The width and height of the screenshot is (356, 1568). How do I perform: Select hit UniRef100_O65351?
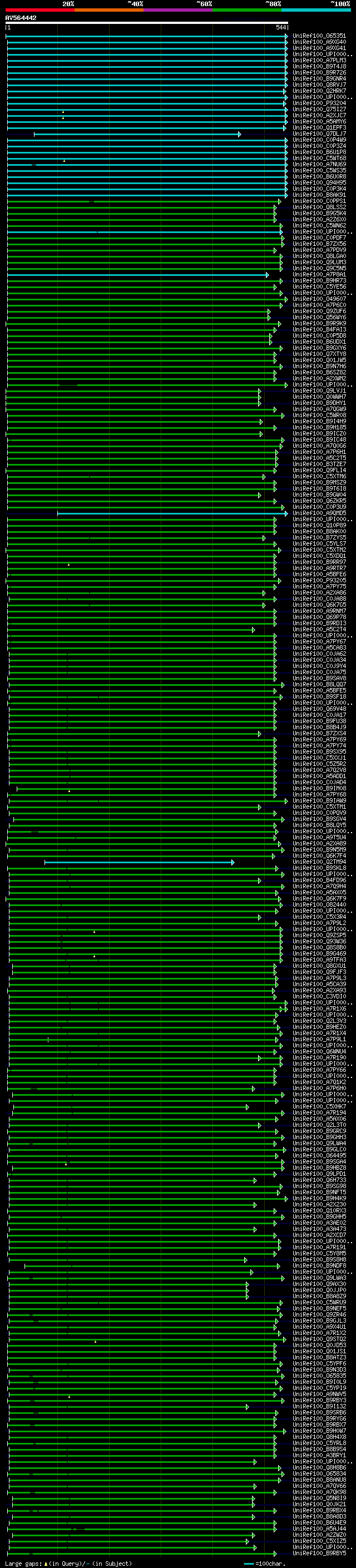coord(319,36)
